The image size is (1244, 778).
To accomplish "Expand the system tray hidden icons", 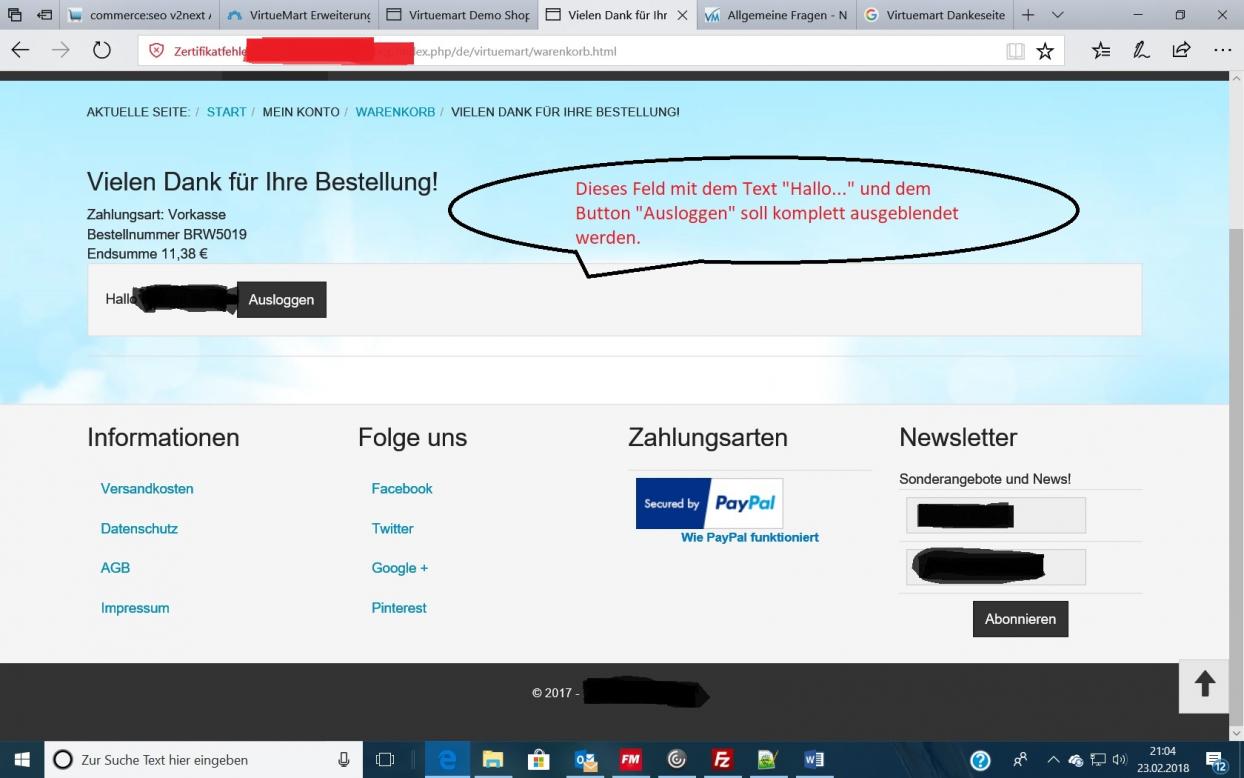I will click(1053, 760).
